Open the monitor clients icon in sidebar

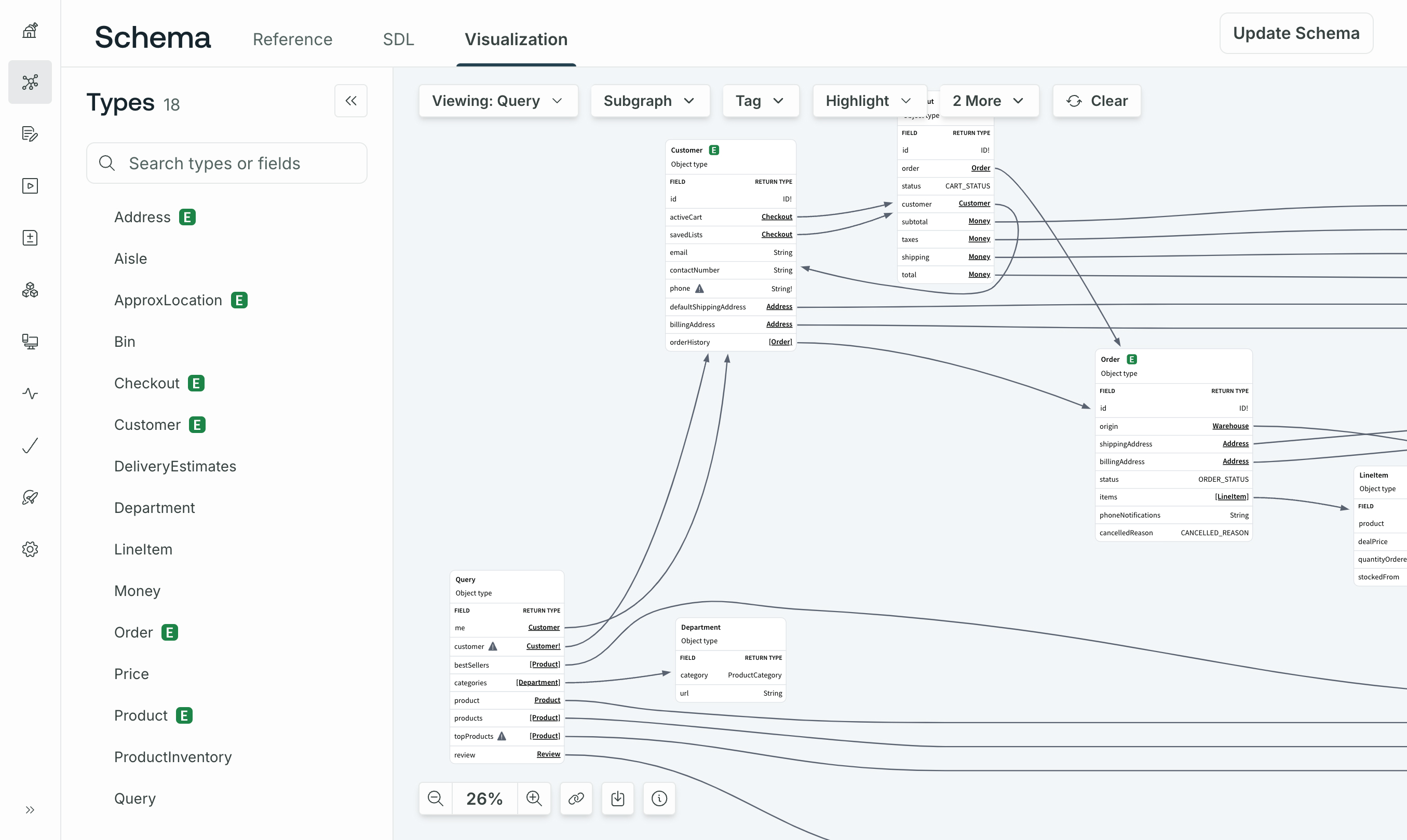coord(30,341)
